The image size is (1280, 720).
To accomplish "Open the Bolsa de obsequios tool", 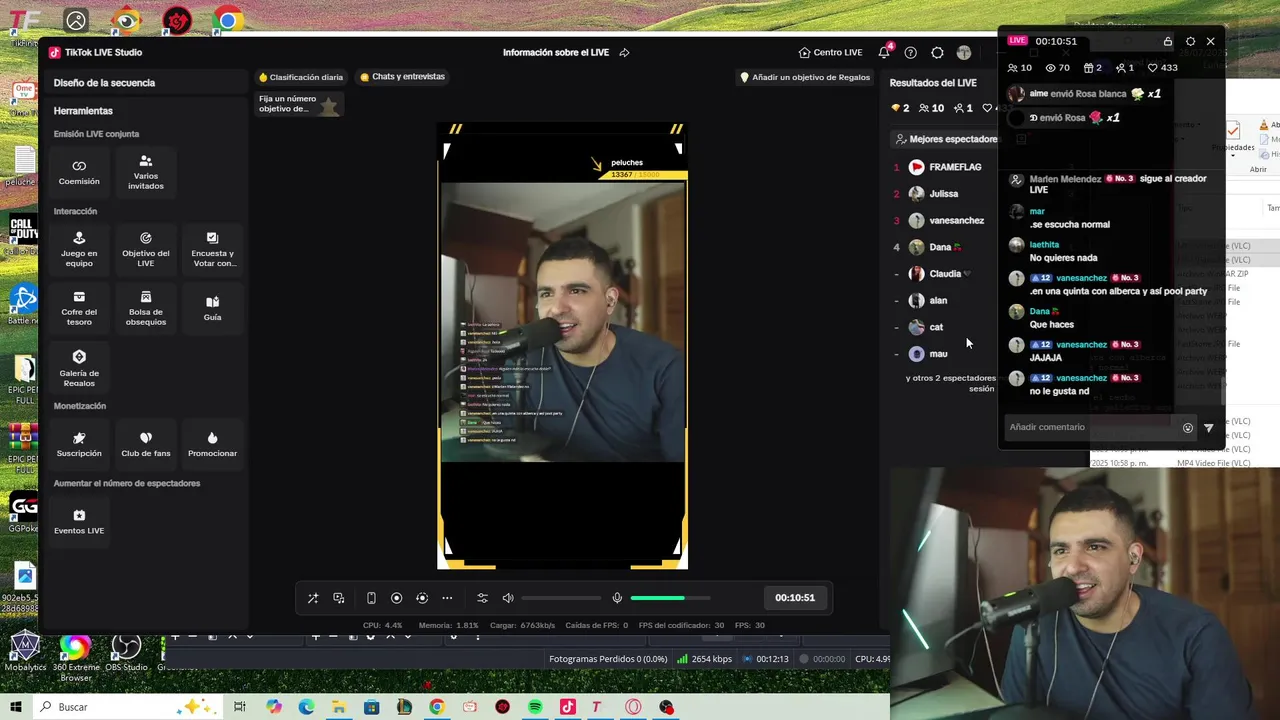I will [146, 308].
